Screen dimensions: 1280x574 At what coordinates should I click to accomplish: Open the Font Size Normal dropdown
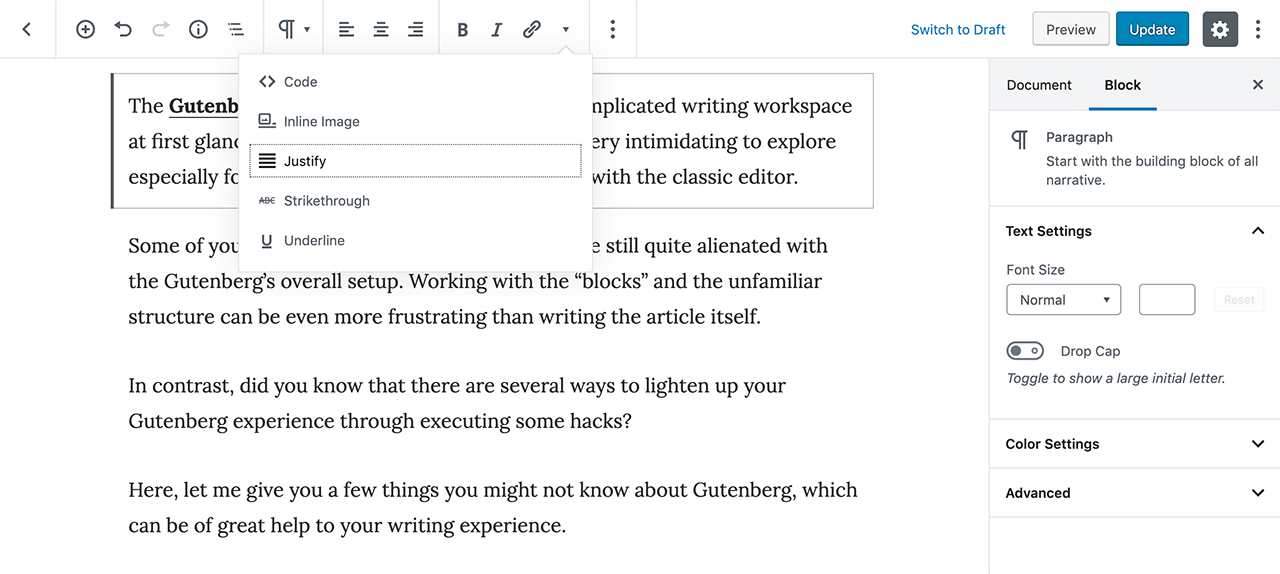(x=1063, y=300)
